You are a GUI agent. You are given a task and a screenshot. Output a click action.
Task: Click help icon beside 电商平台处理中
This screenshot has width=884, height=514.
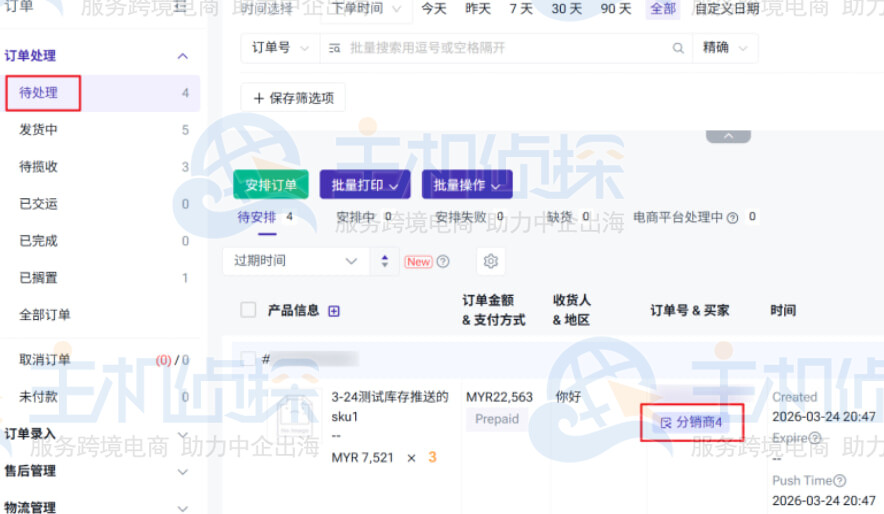[x=732, y=218]
